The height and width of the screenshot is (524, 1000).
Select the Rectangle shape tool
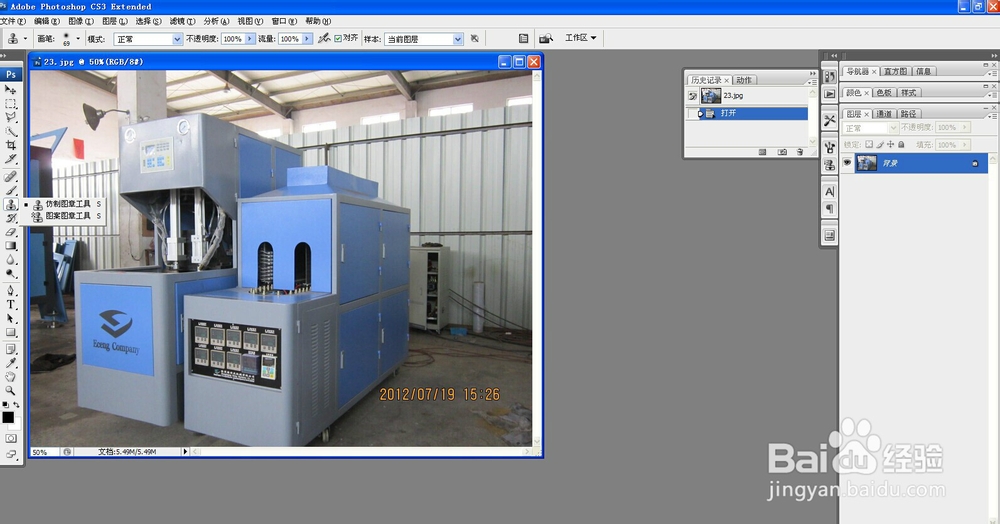click(x=10, y=333)
